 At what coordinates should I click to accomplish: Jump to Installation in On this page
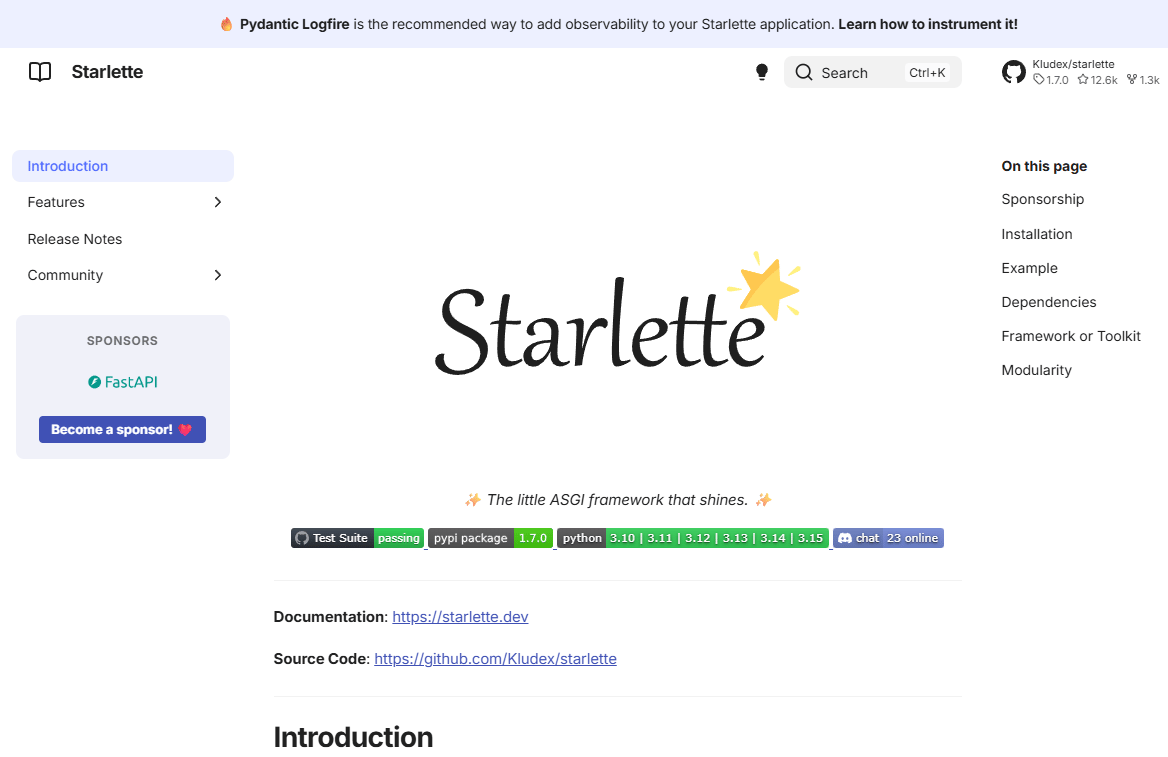tap(1037, 234)
